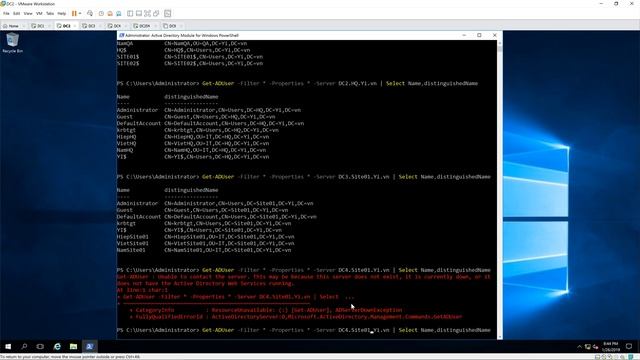This screenshot has width=640, height=360.
Task: Click the scrollbar down arrow in PowerShell
Action: pyautogui.click(x=500, y=337)
